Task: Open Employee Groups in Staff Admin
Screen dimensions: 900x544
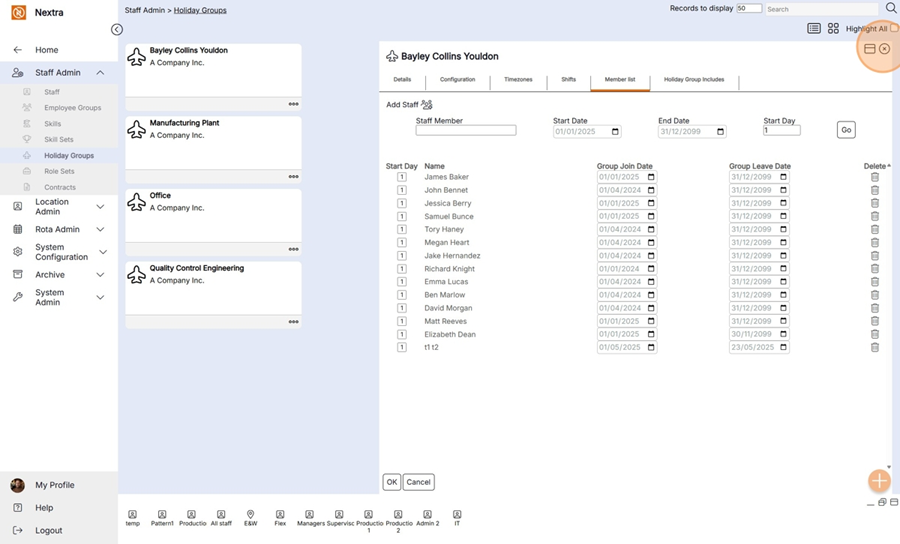Action: pyautogui.click(x=72, y=107)
